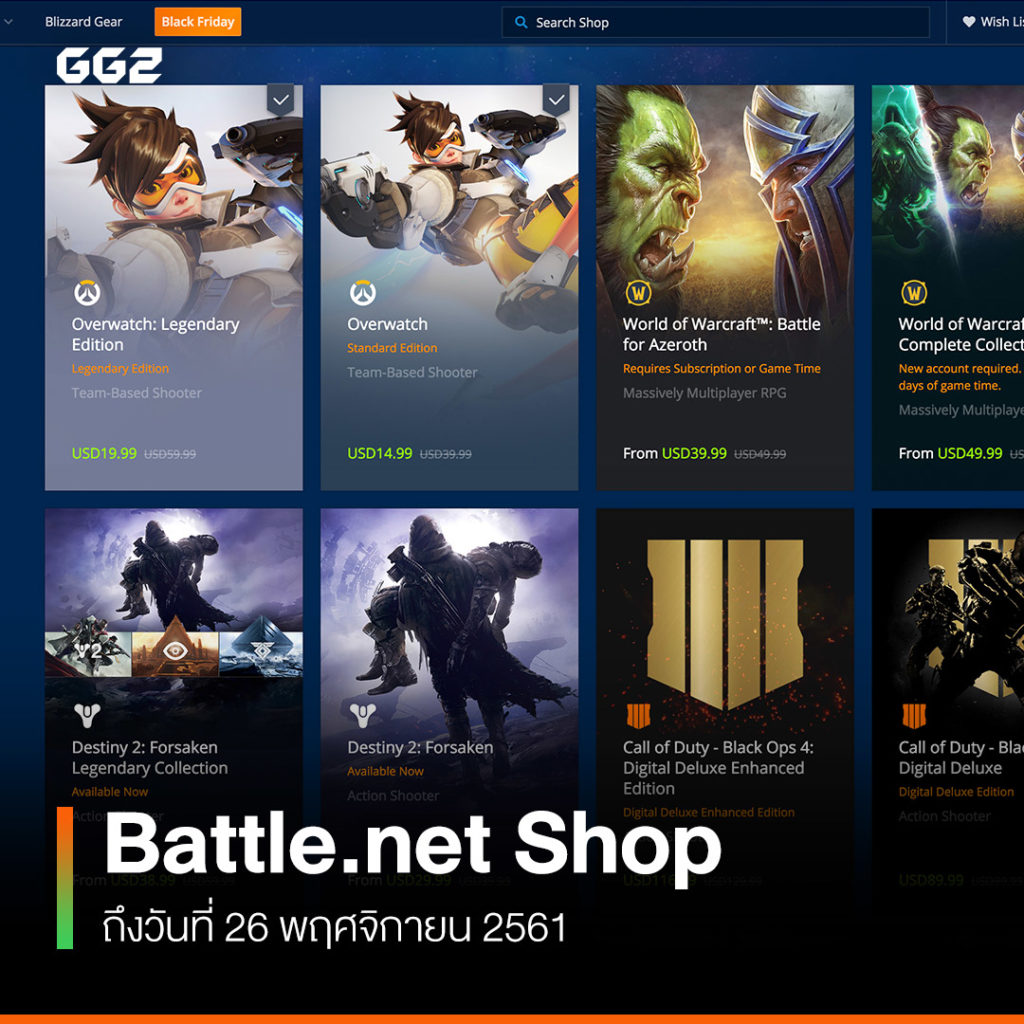
Task: Expand chevron on Overwatch Standard Edition card
Action: (x=556, y=101)
